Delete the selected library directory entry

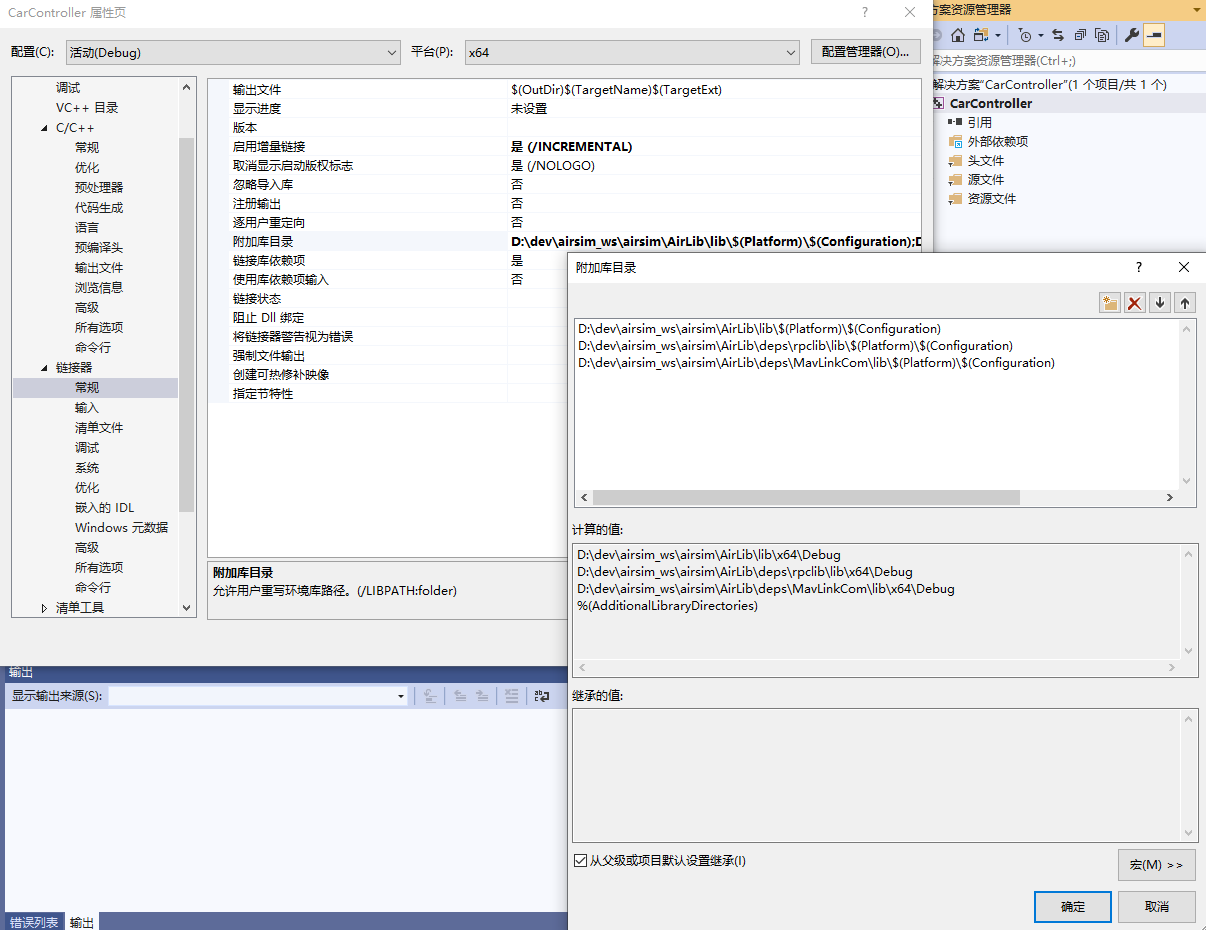(x=1134, y=302)
